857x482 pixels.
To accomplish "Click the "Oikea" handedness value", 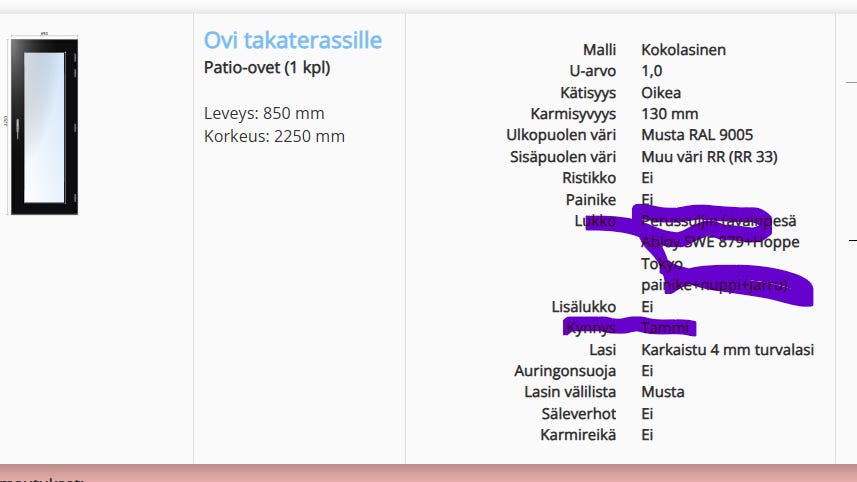I will (x=661, y=92).
